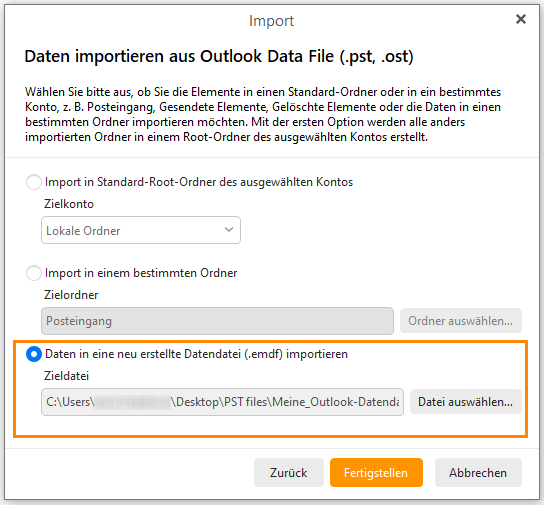Open the Zielkonto Lokale Ordner dropdown
The height and width of the screenshot is (505, 544).
coord(141,230)
